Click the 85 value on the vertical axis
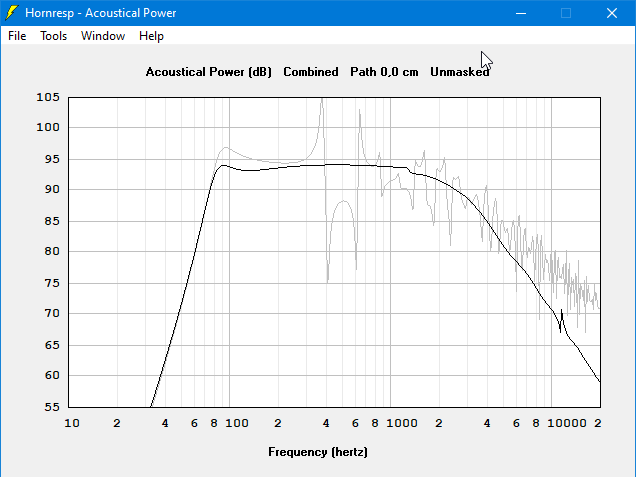 click(x=52, y=221)
